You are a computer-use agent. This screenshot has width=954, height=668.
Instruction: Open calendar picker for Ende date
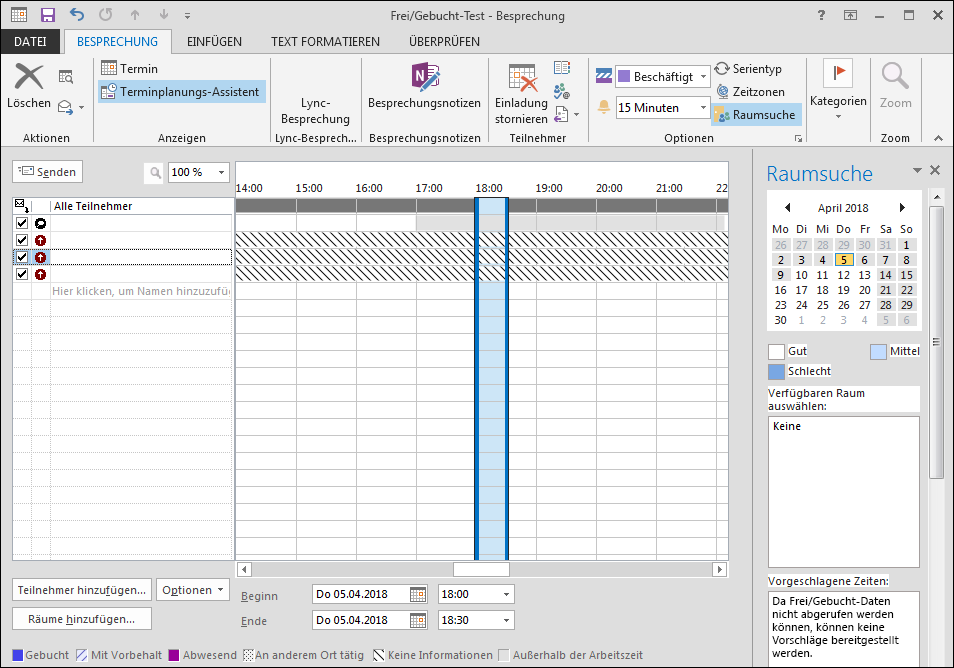click(418, 620)
